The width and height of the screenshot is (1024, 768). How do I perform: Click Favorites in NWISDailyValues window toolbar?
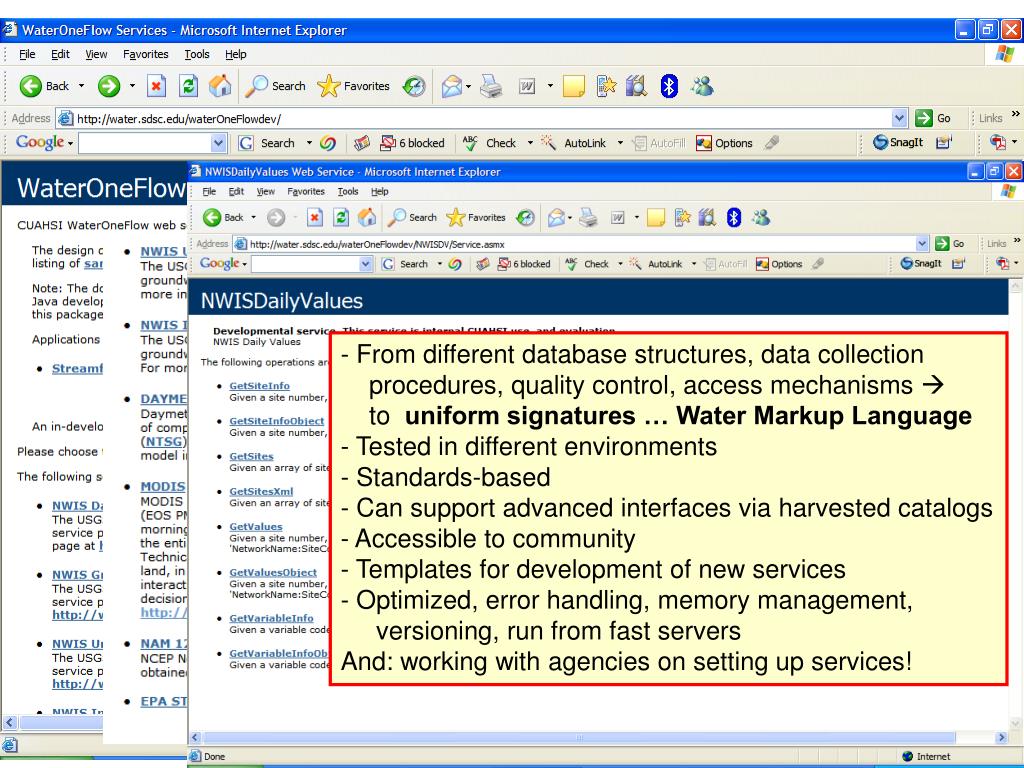[x=476, y=217]
